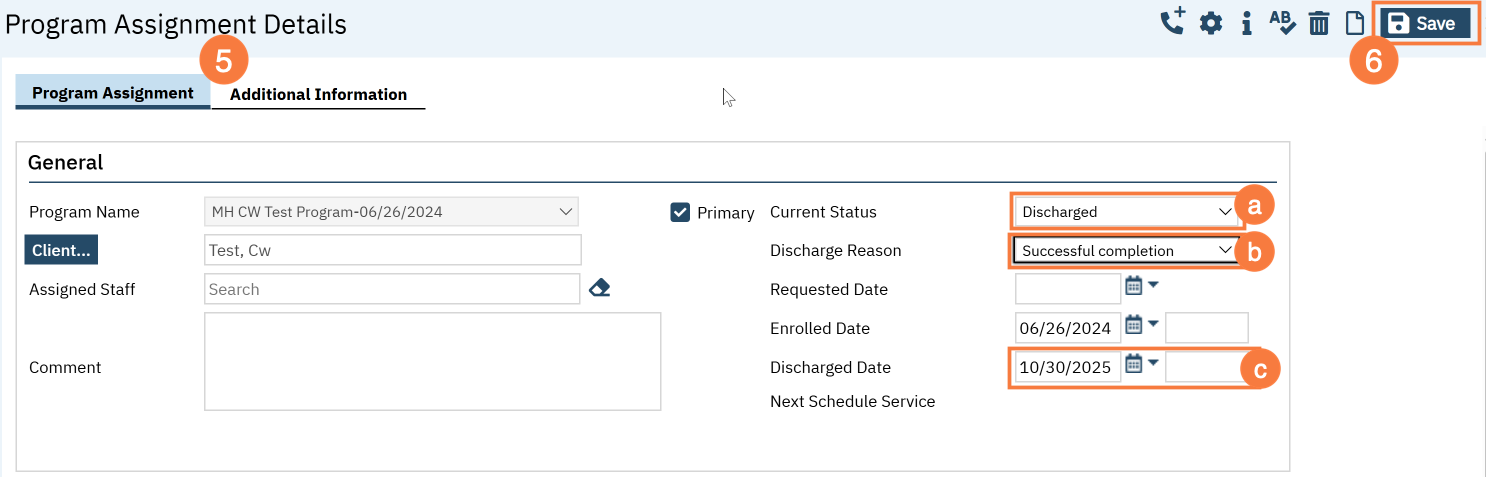
Task: Open the Discharged Date calendar picker
Action: [x=1134, y=364]
